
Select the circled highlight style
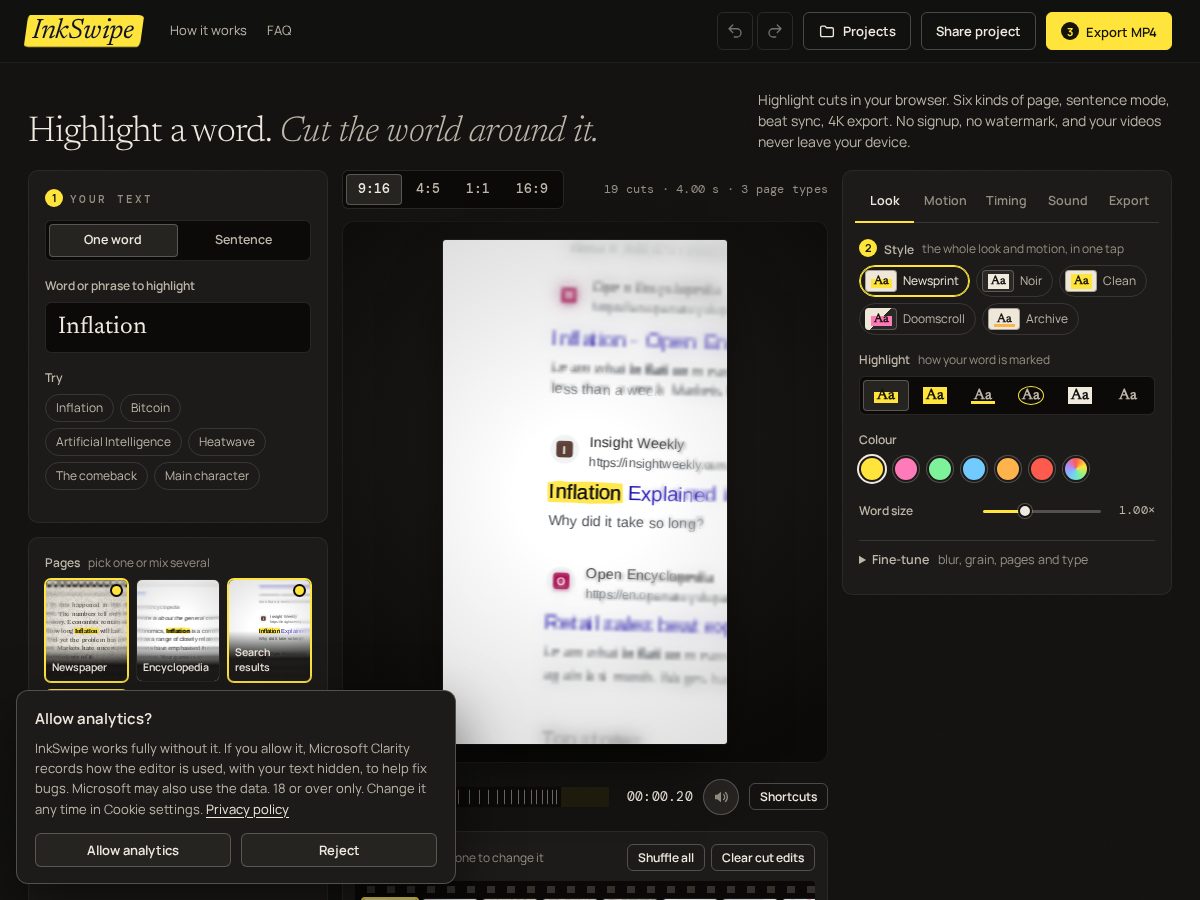pos(1031,395)
